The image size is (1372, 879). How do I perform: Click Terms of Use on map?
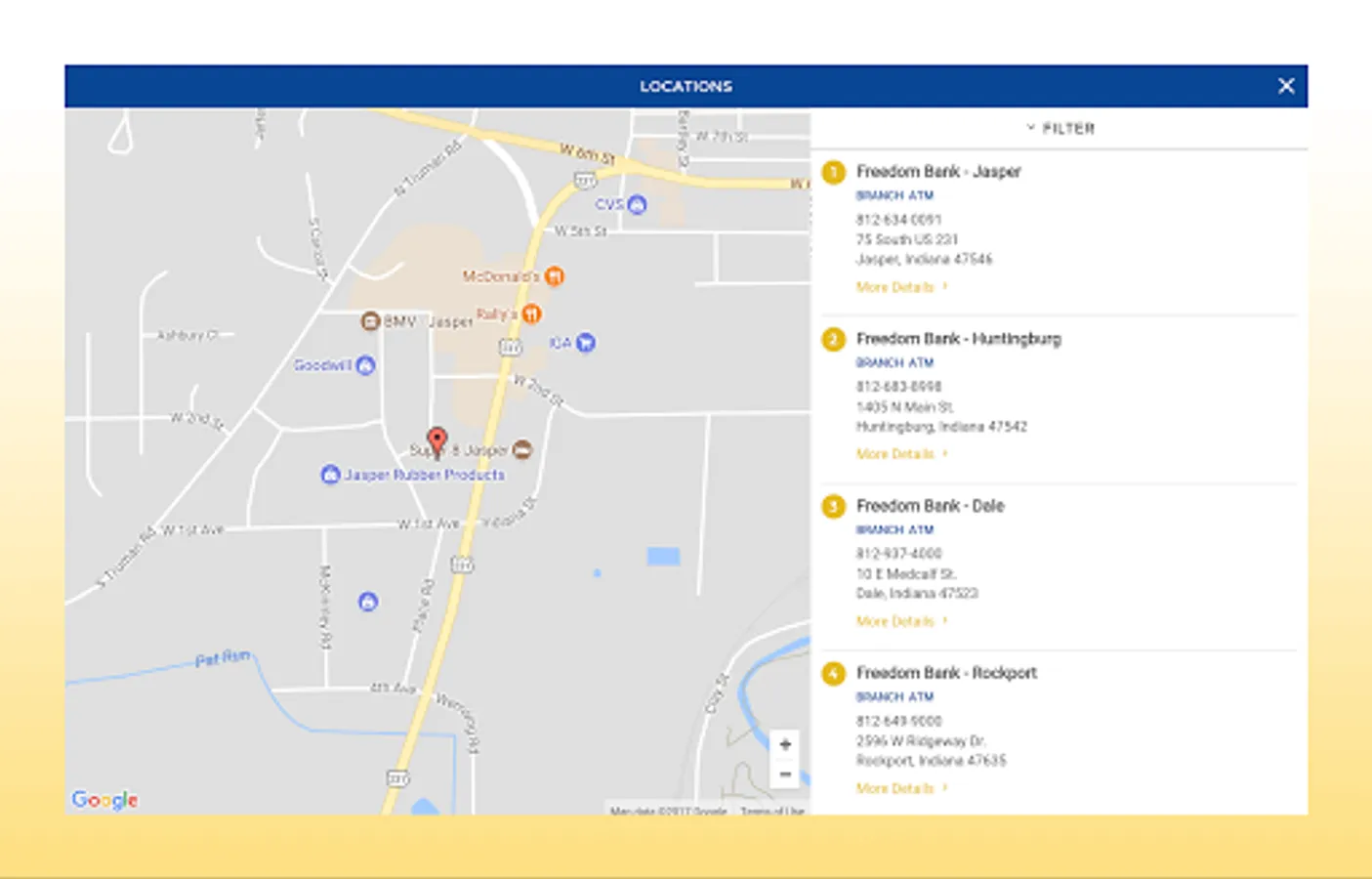point(771,811)
